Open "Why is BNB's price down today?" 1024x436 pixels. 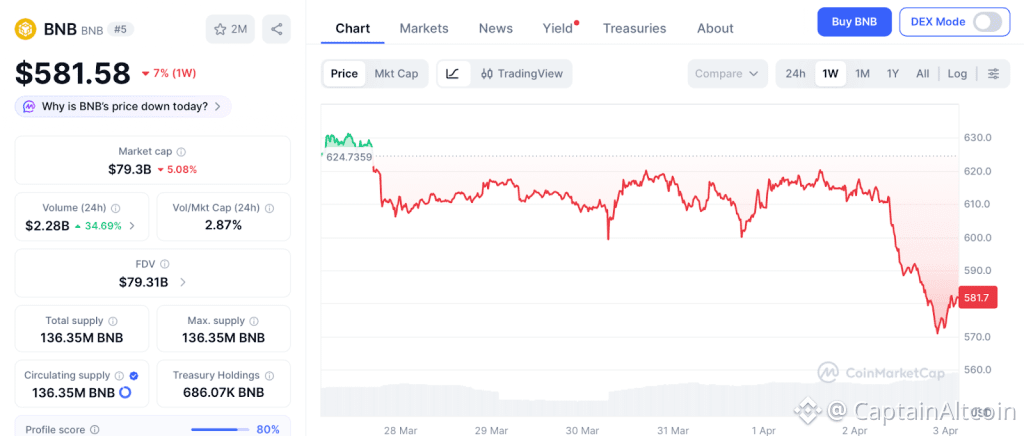tap(123, 106)
